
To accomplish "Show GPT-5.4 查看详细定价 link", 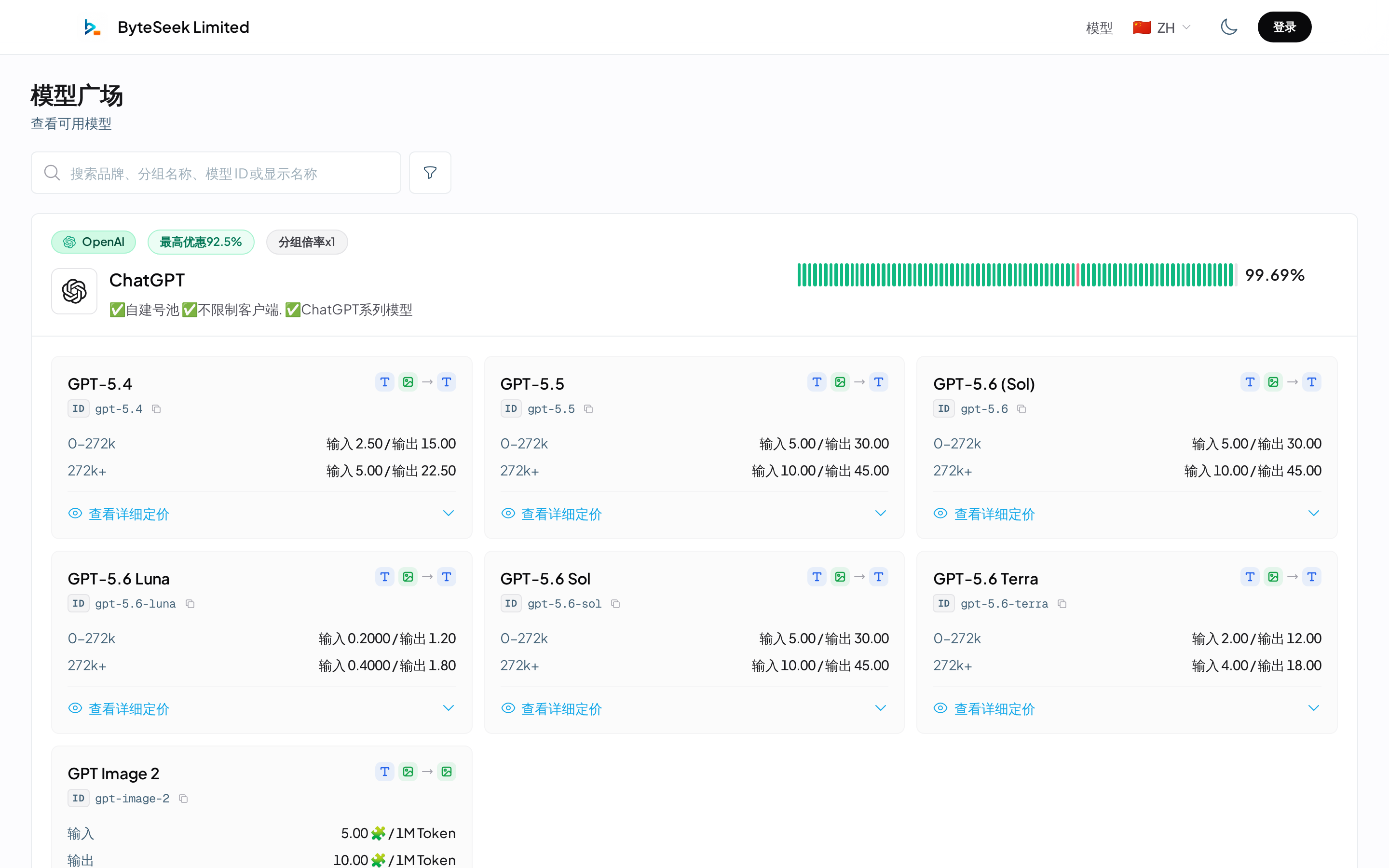I will point(119,514).
